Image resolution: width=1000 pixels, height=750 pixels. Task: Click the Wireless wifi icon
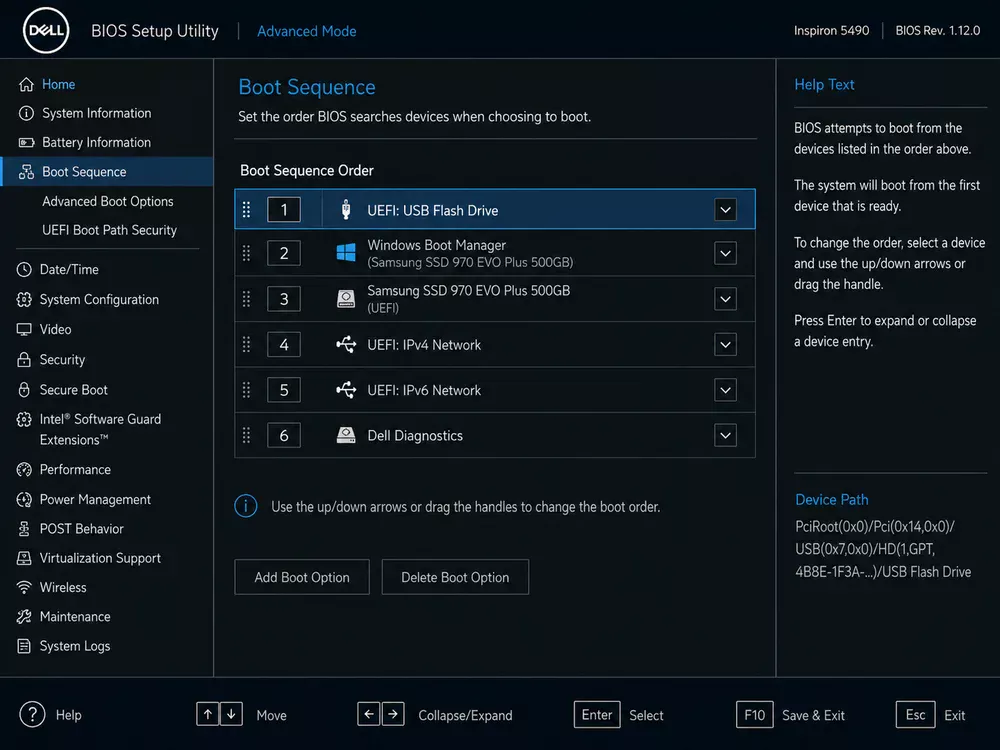pyautogui.click(x=24, y=587)
